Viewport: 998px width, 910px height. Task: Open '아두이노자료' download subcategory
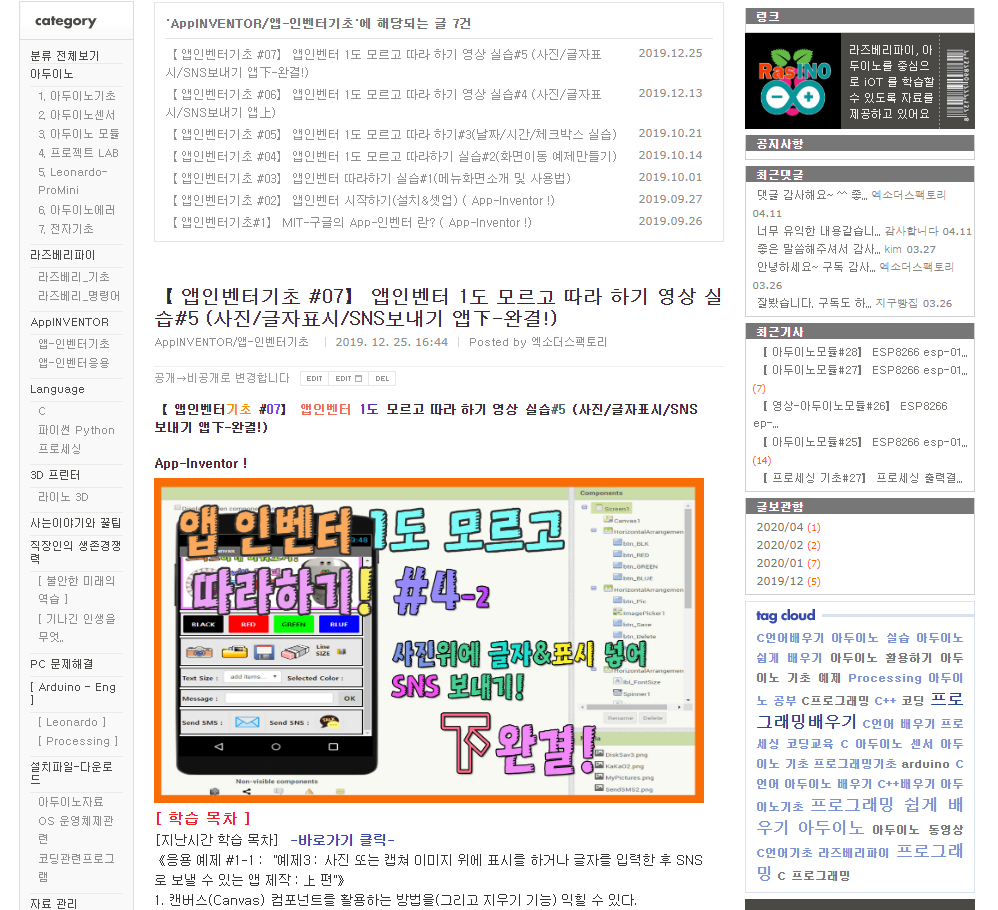(71, 802)
